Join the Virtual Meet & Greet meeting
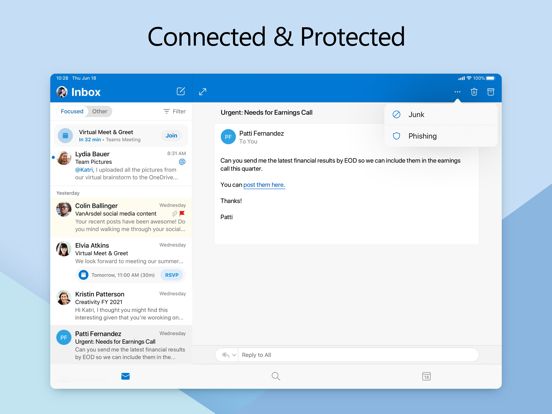 tap(171, 136)
